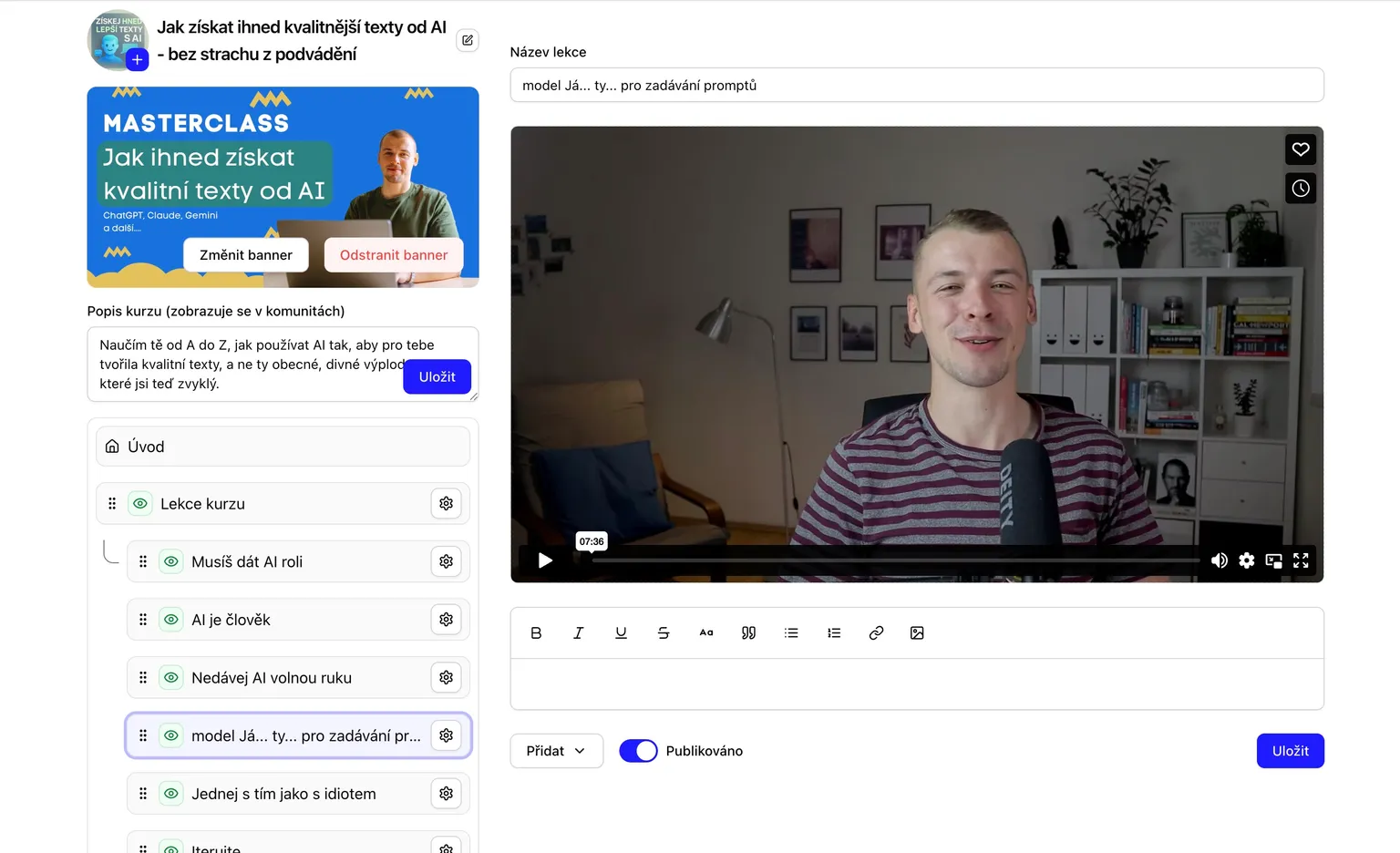This screenshot has width=1400, height=853.
Task: Edit the course title with the pencil icon
Action: 468,40
